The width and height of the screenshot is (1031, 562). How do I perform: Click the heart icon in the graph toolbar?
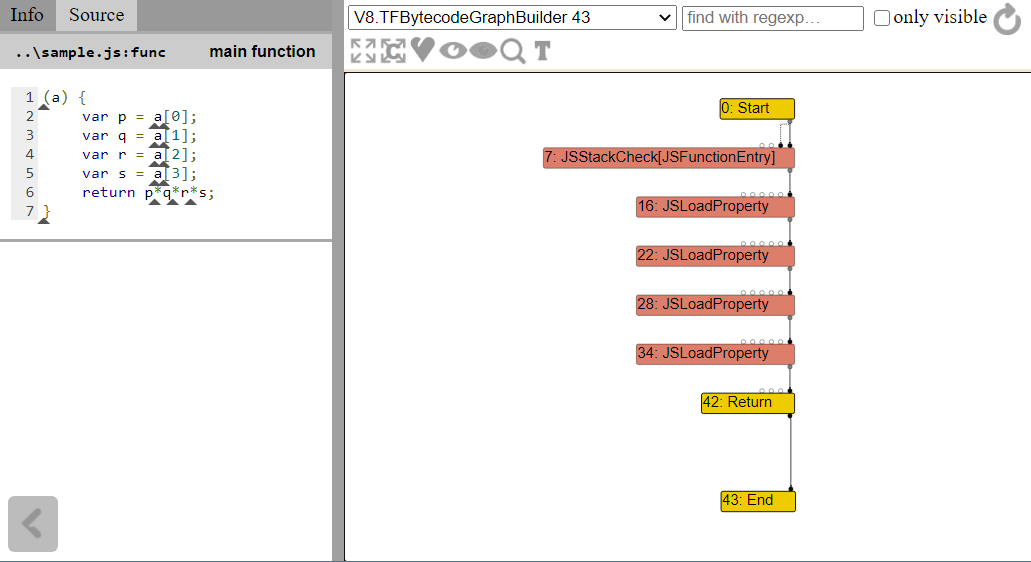pyautogui.click(x=422, y=50)
